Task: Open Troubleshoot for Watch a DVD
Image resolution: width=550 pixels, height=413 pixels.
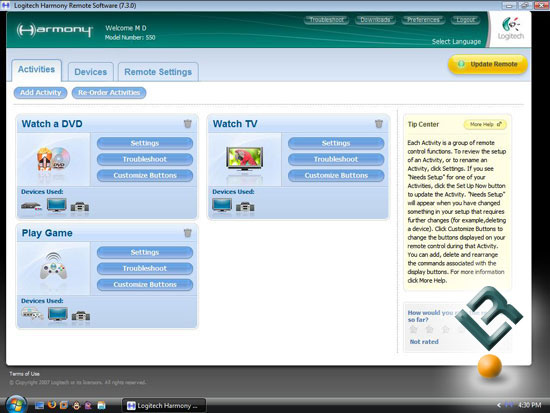Action: [145, 159]
